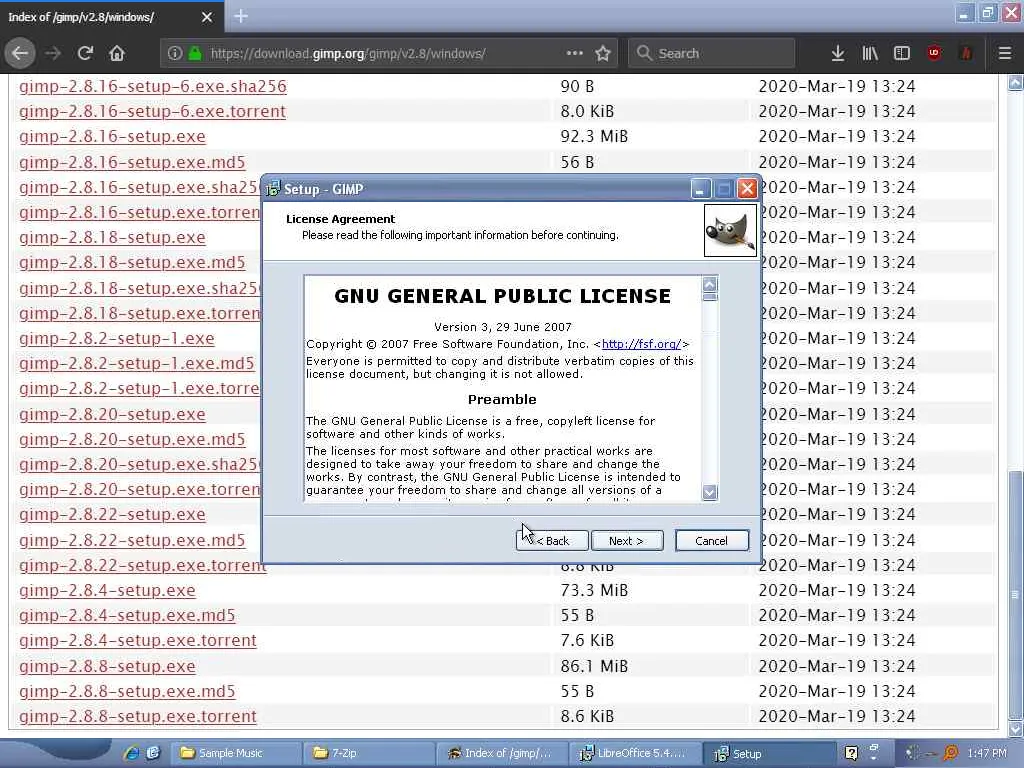Open gimp-2.8.22-setup.exe link
The width and height of the screenshot is (1024, 768).
(x=112, y=515)
